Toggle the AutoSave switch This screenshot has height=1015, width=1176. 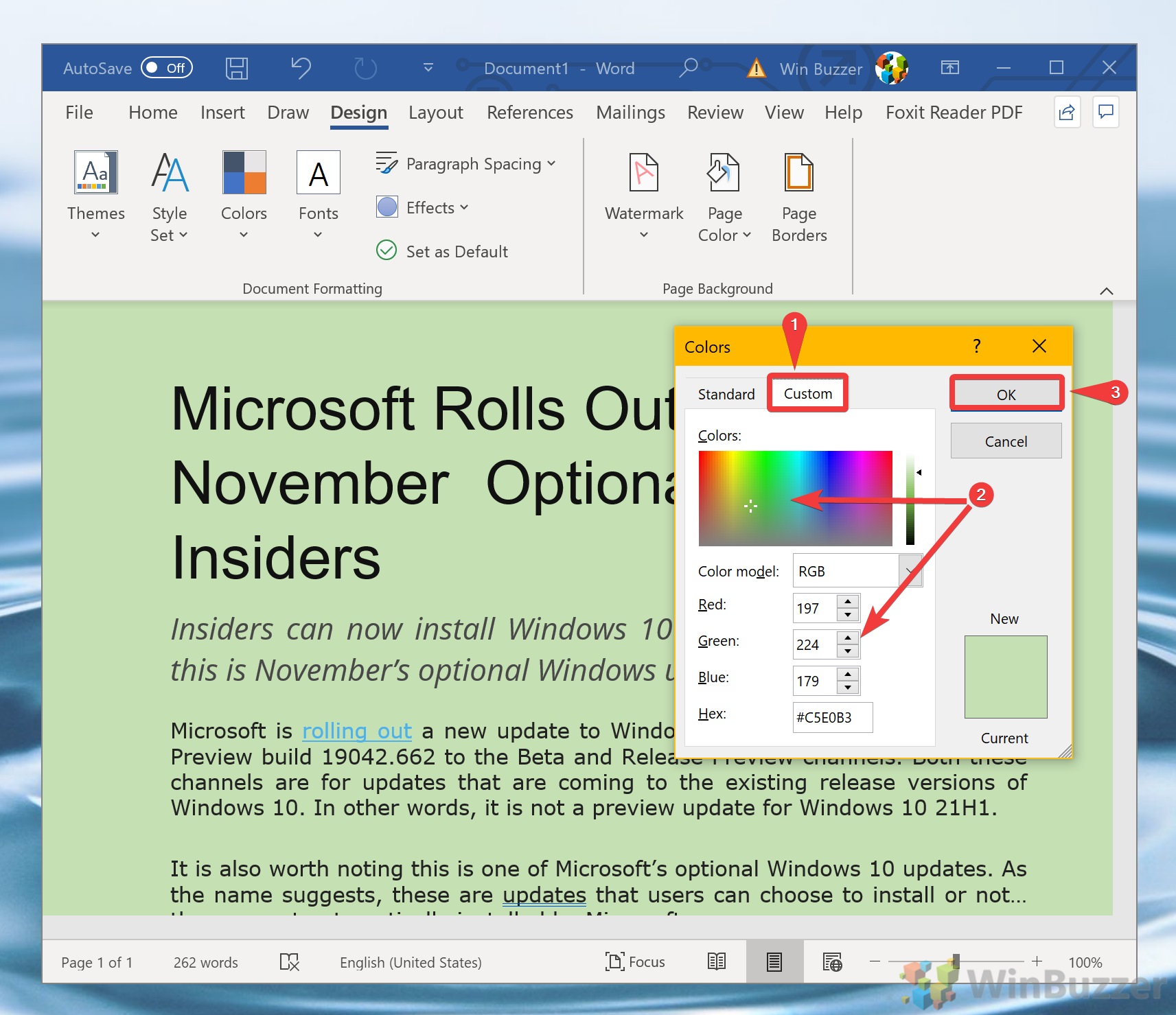pos(167,68)
